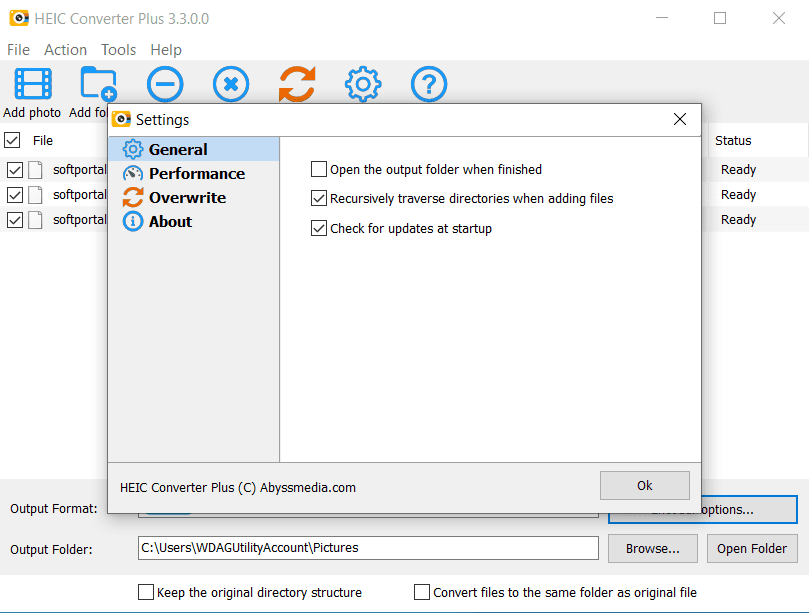Click the third softportal file page icon
The image size is (809, 613).
pos(35,219)
